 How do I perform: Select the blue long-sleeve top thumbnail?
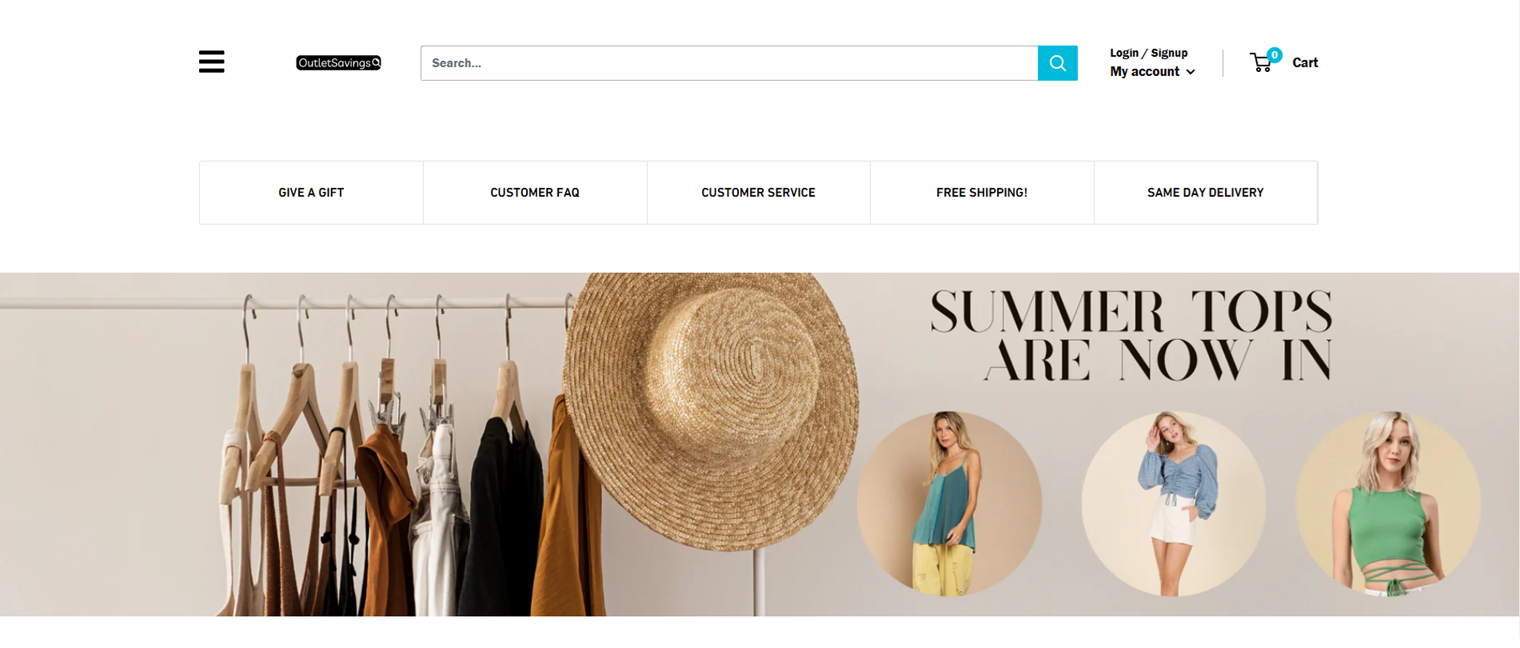tap(1173, 503)
